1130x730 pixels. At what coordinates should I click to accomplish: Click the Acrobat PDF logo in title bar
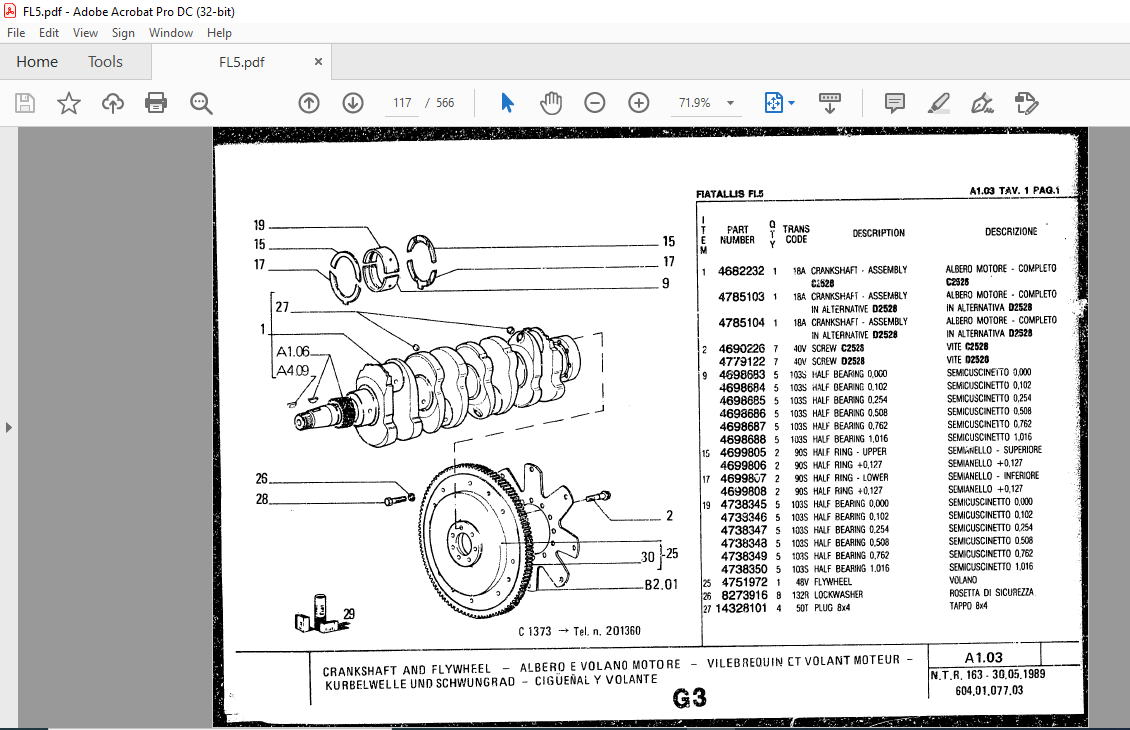tap(10, 12)
